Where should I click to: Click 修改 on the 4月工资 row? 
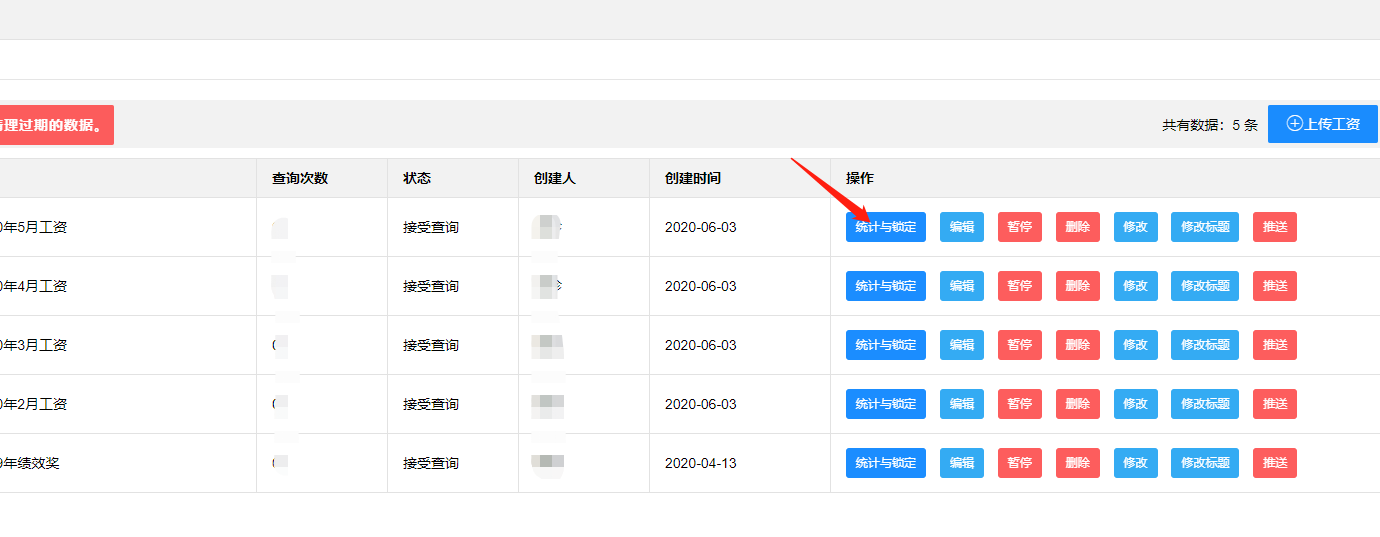1135,286
